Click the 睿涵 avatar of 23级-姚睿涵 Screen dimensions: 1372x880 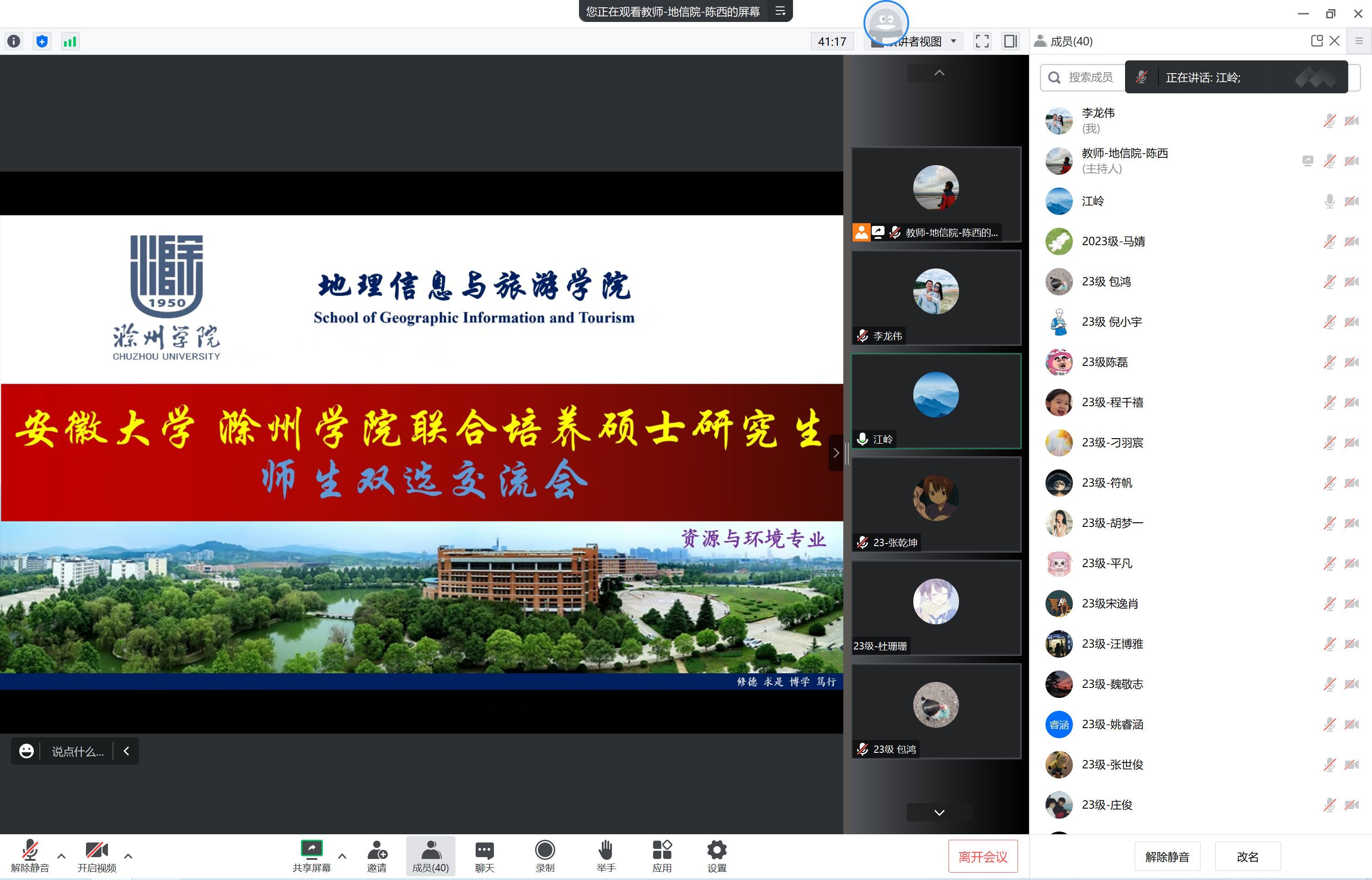coord(1058,724)
